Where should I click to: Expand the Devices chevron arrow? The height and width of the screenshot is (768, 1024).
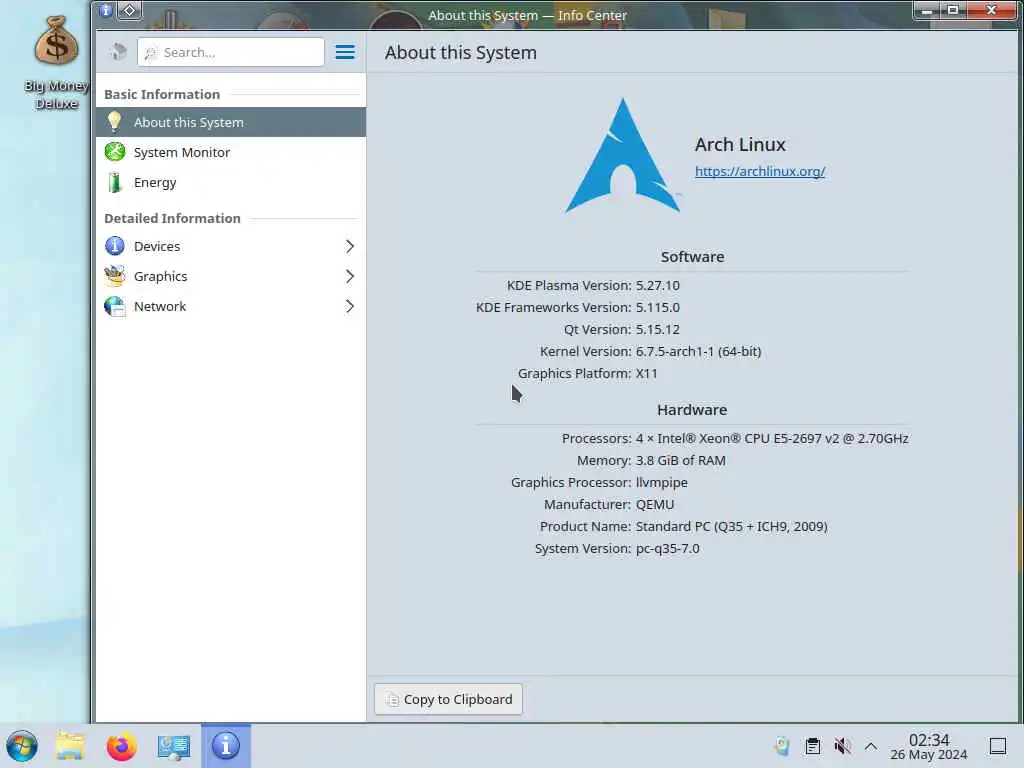point(350,246)
